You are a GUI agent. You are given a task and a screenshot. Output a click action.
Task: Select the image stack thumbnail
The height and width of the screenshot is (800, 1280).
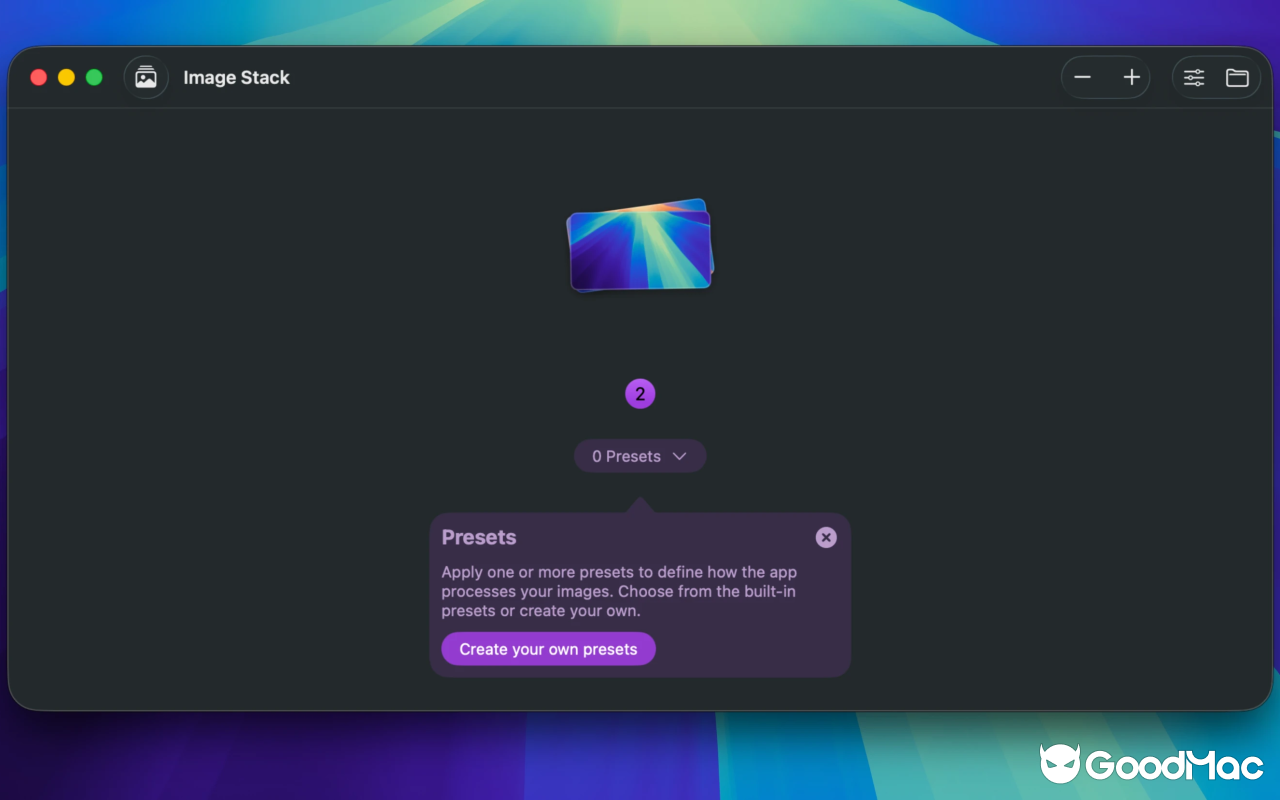pos(640,243)
